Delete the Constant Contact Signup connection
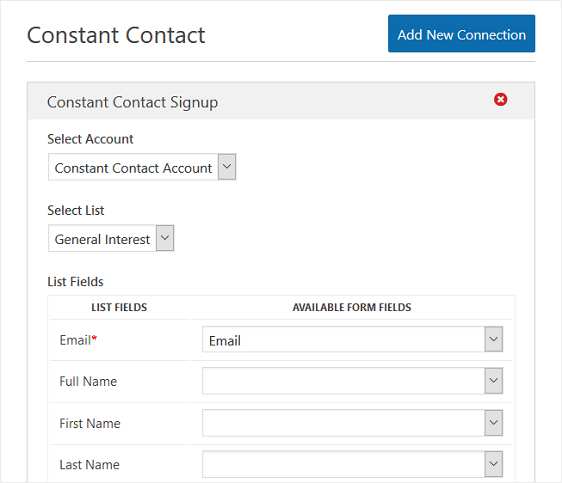 pyautogui.click(x=500, y=99)
